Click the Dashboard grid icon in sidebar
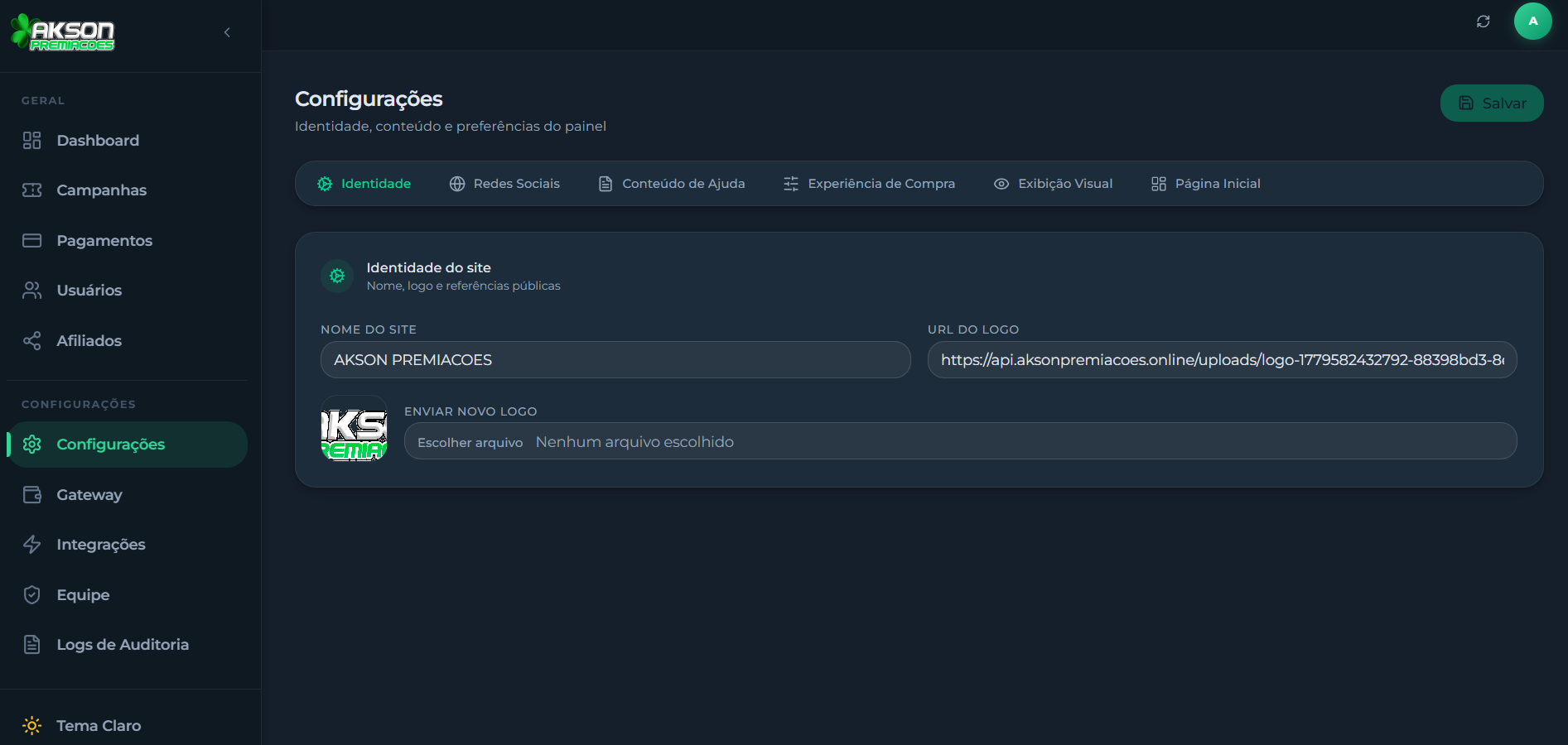Image resolution: width=1568 pixels, height=745 pixels. pos(31,141)
